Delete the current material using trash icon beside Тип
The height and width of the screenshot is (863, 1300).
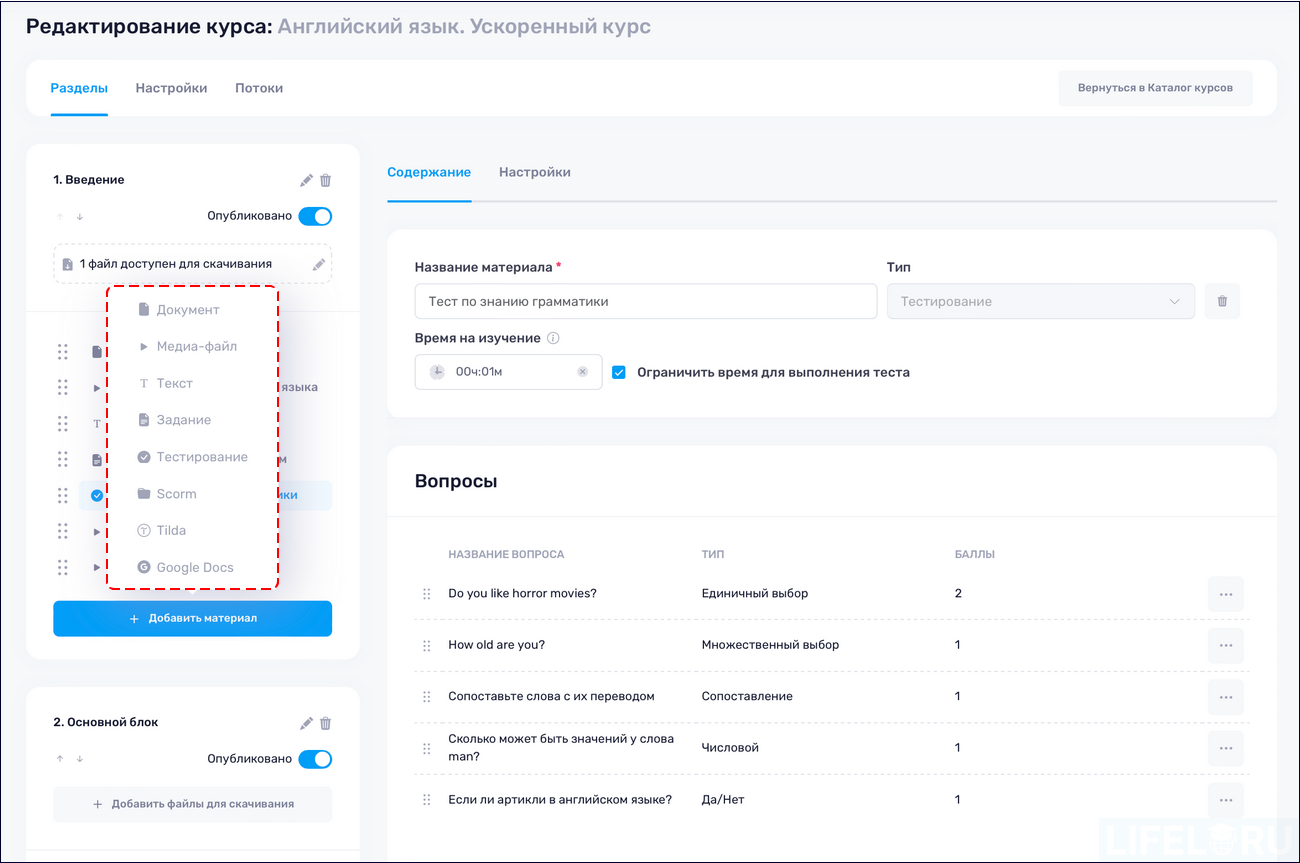tap(1221, 300)
